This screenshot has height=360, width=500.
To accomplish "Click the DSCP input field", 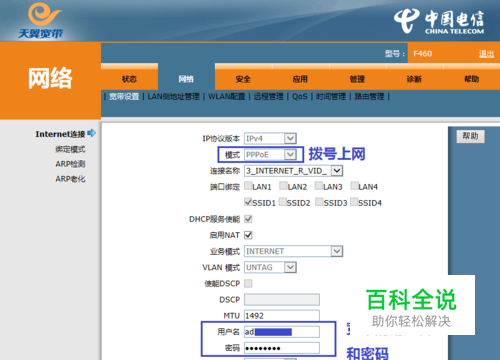I will (282, 299).
